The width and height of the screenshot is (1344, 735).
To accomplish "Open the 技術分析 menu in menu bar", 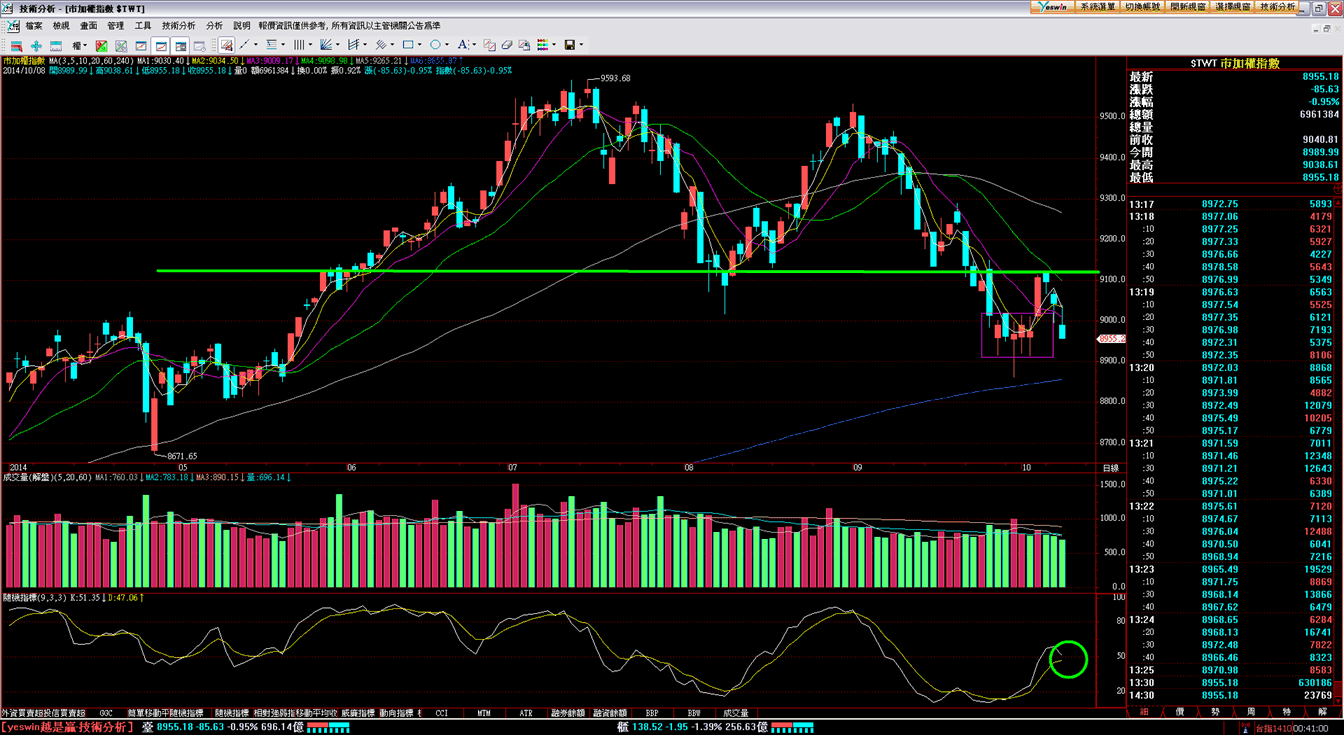I will click(179, 25).
